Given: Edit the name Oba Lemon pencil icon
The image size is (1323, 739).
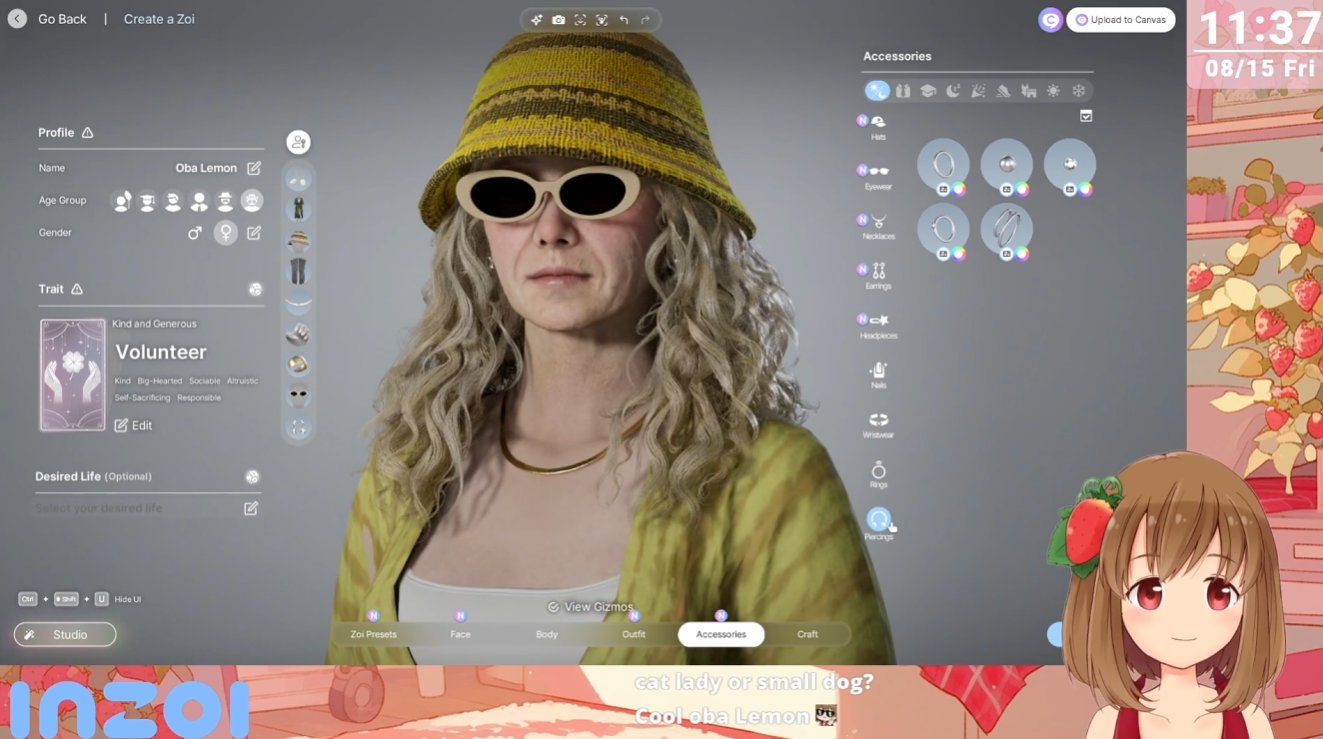Looking at the screenshot, I should point(254,168).
